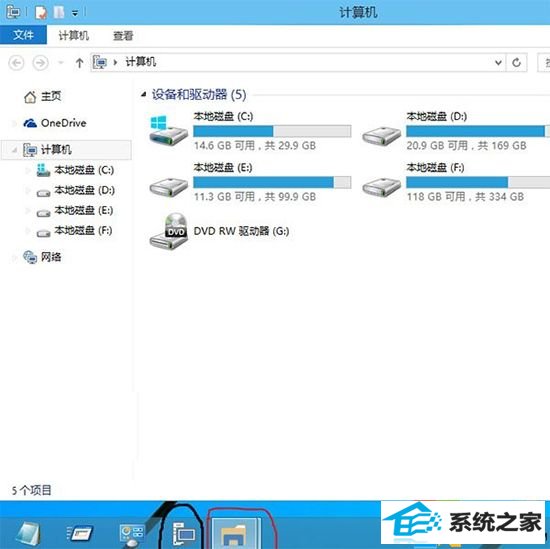Open the Customize Quick Access Toolbar dropdown
This screenshot has width=550, height=549.
(75, 13)
